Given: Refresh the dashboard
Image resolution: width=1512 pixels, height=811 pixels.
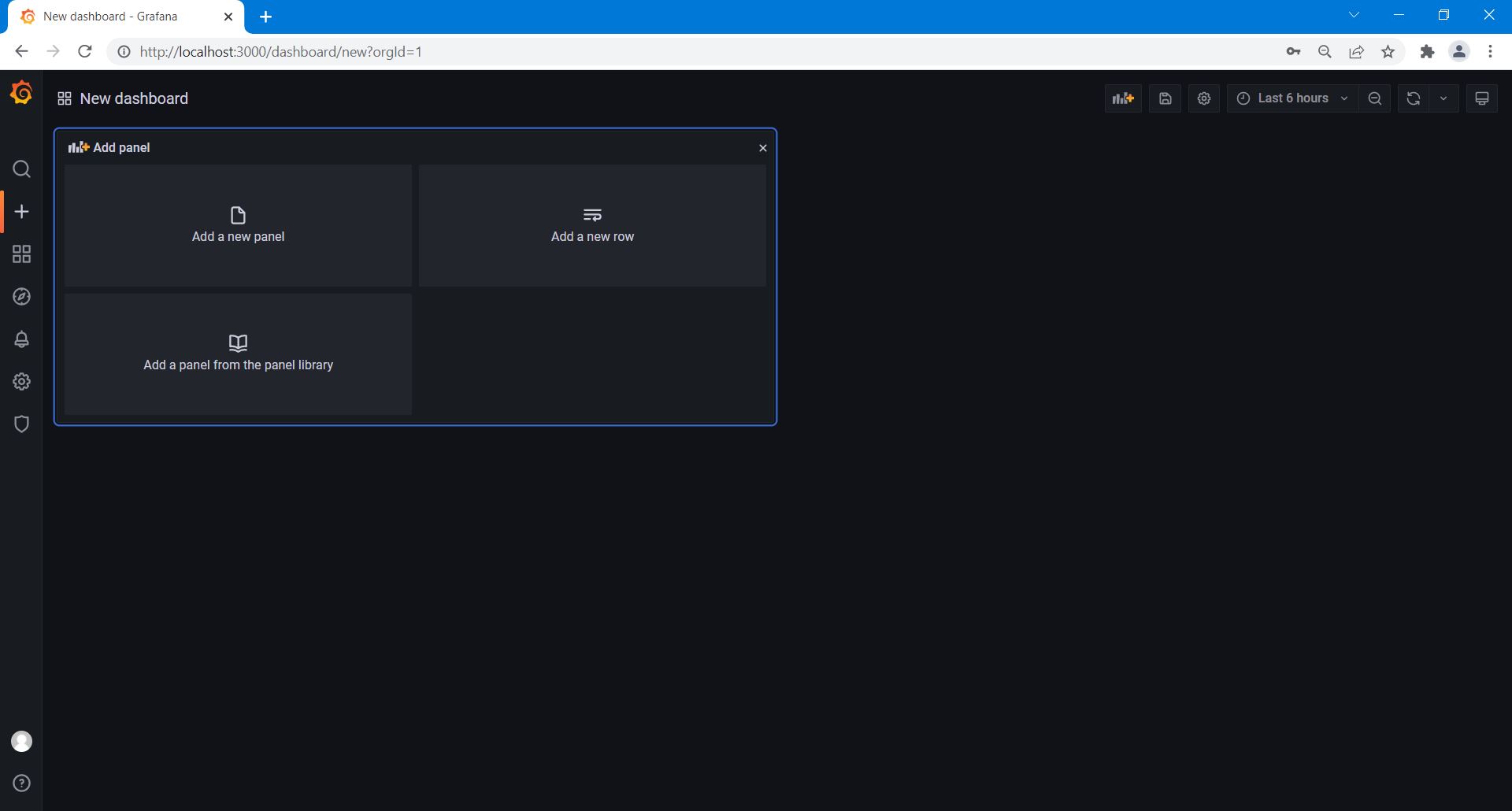Looking at the screenshot, I should click(x=1413, y=98).
